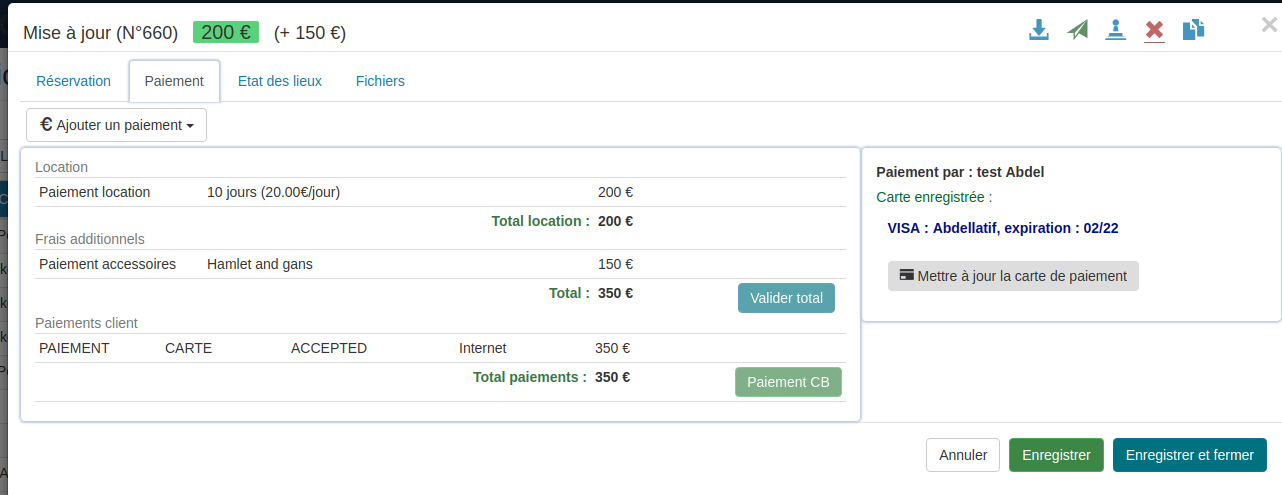1282x495 pixels.
Task: Click the duplicate documents icon
Action: coord(1193,30)
